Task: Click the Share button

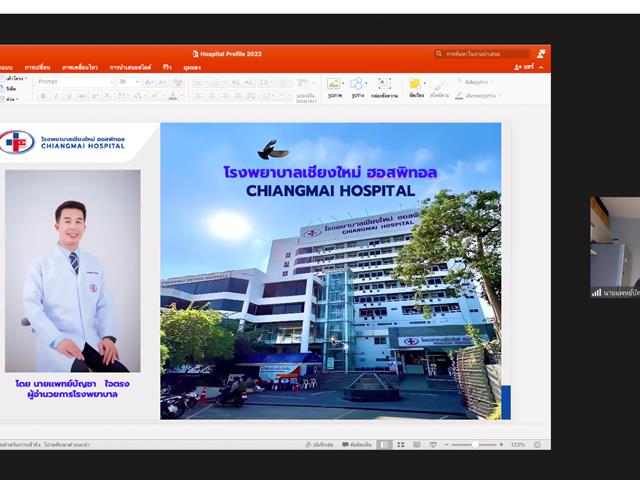Action: pos(524,67)
